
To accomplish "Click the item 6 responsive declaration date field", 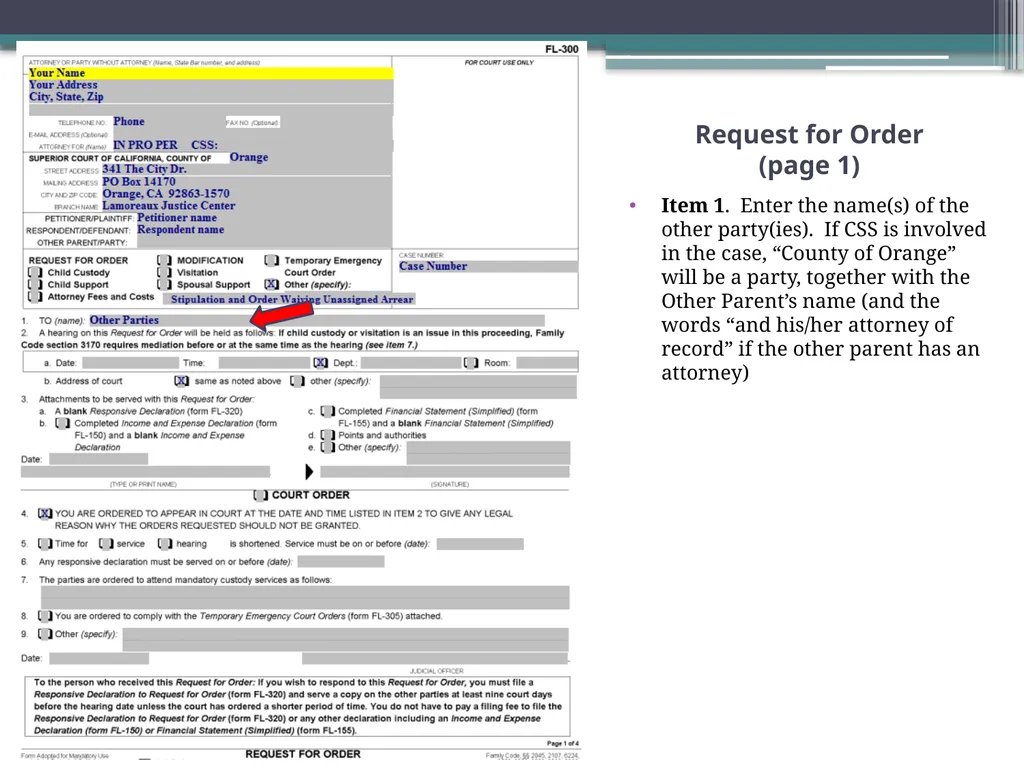I will coord(341,562).
